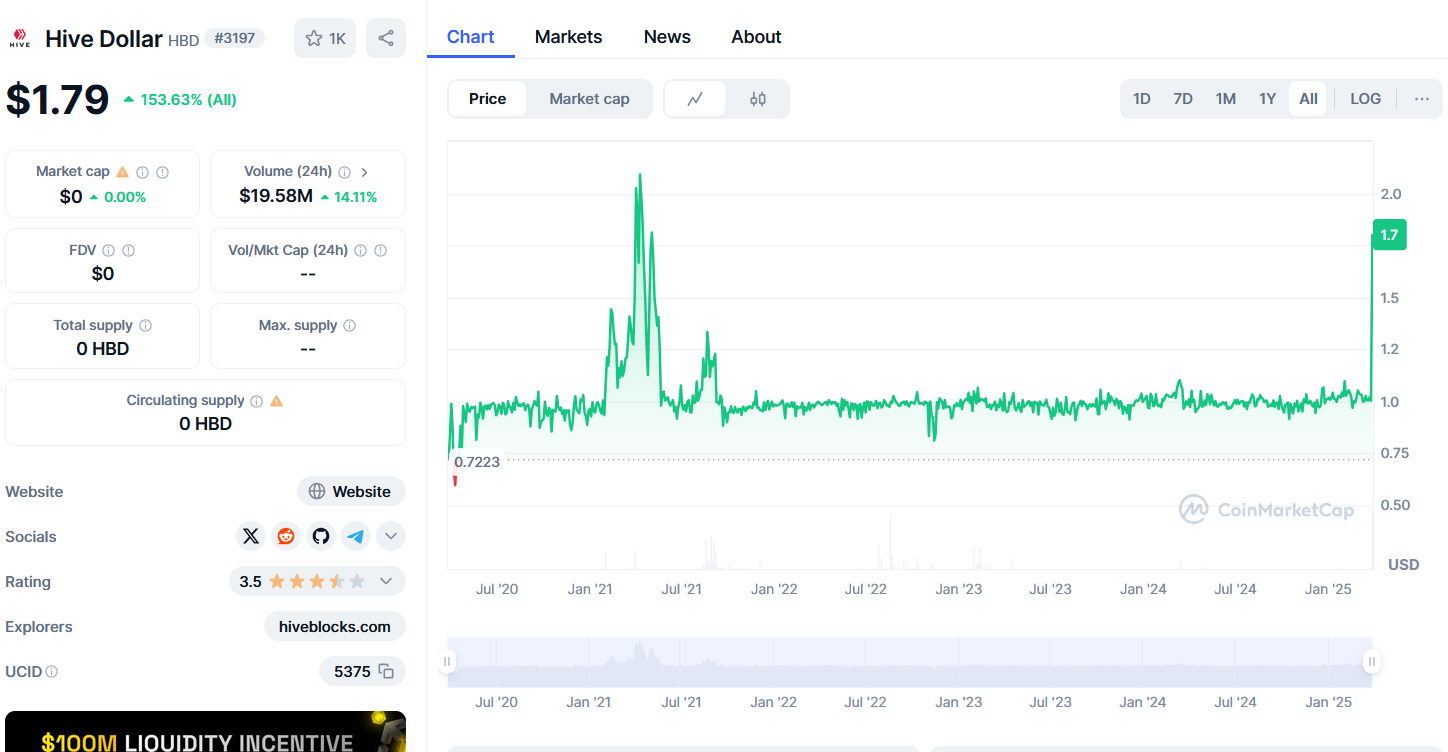
Task: Select Market cap chart toggle
Action: tap(590, 99)
